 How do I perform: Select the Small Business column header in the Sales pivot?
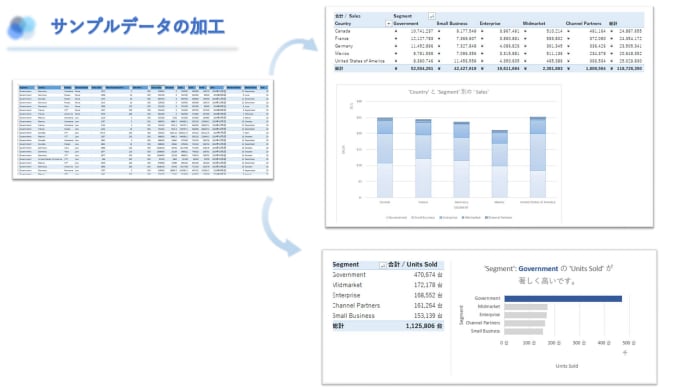click(452, 23)
